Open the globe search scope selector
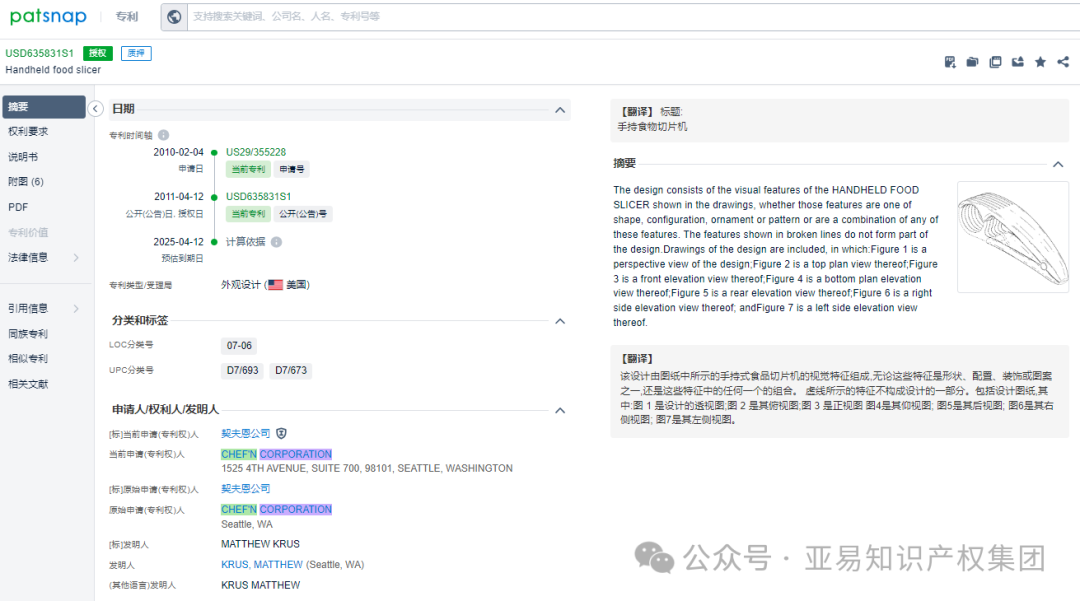1080x601 pixels. [x=174, y=17]
